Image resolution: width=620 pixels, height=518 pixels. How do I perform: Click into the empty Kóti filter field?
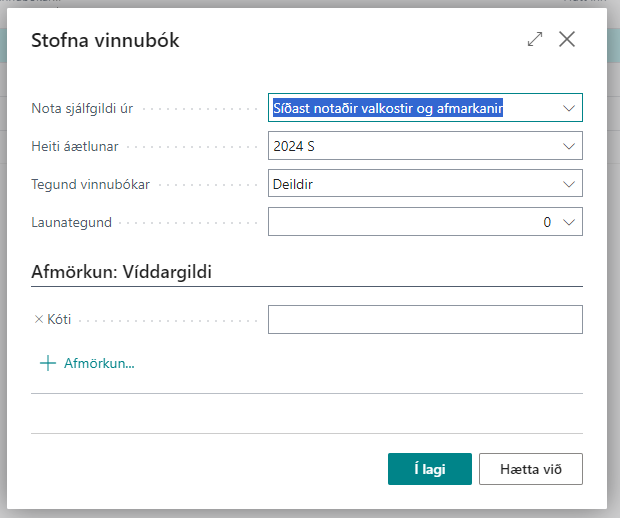[425, 320]
